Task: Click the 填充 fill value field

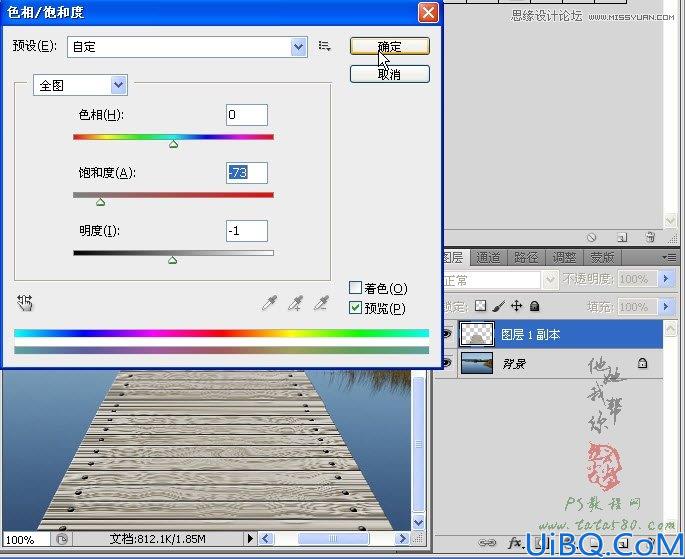Action: coord(637,307)
